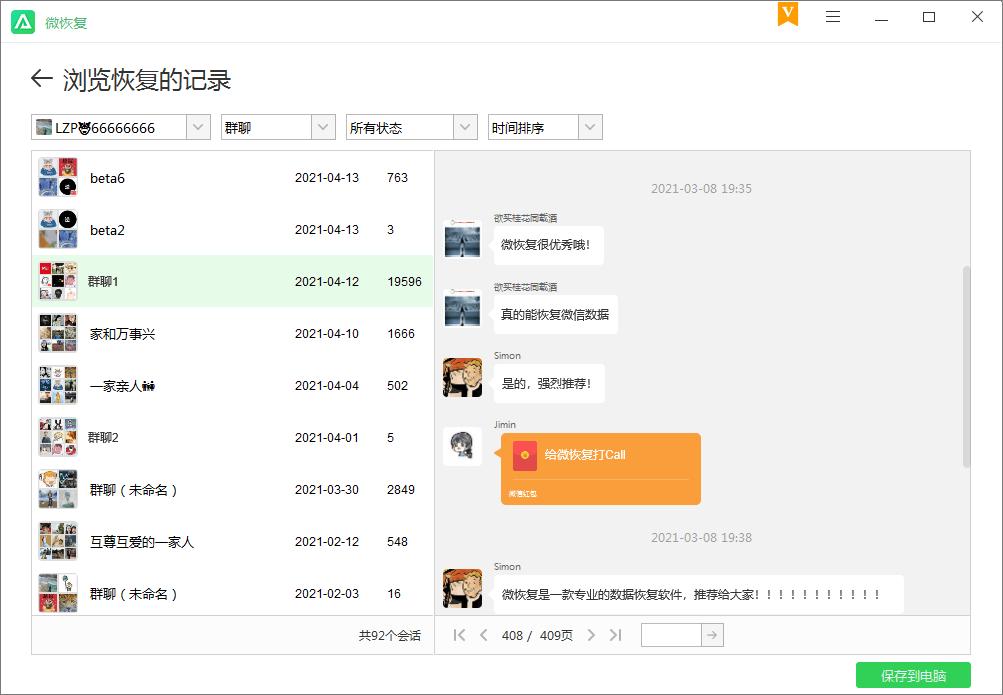Expand the 时间排序 sort dropdown
1003x695 pixels.
(590, 127)
